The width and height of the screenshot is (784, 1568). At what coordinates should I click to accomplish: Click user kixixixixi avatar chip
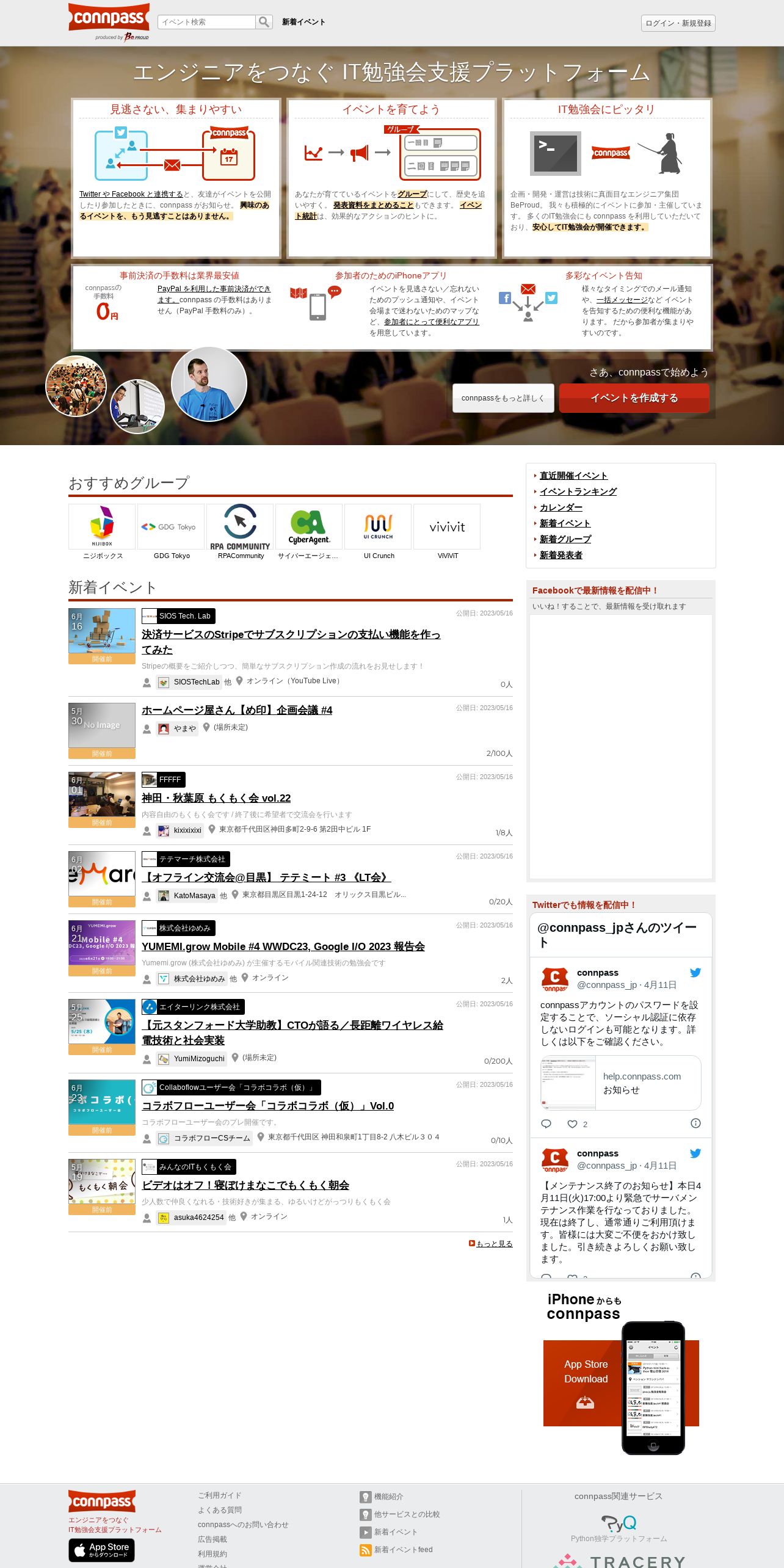click(180, 830)
